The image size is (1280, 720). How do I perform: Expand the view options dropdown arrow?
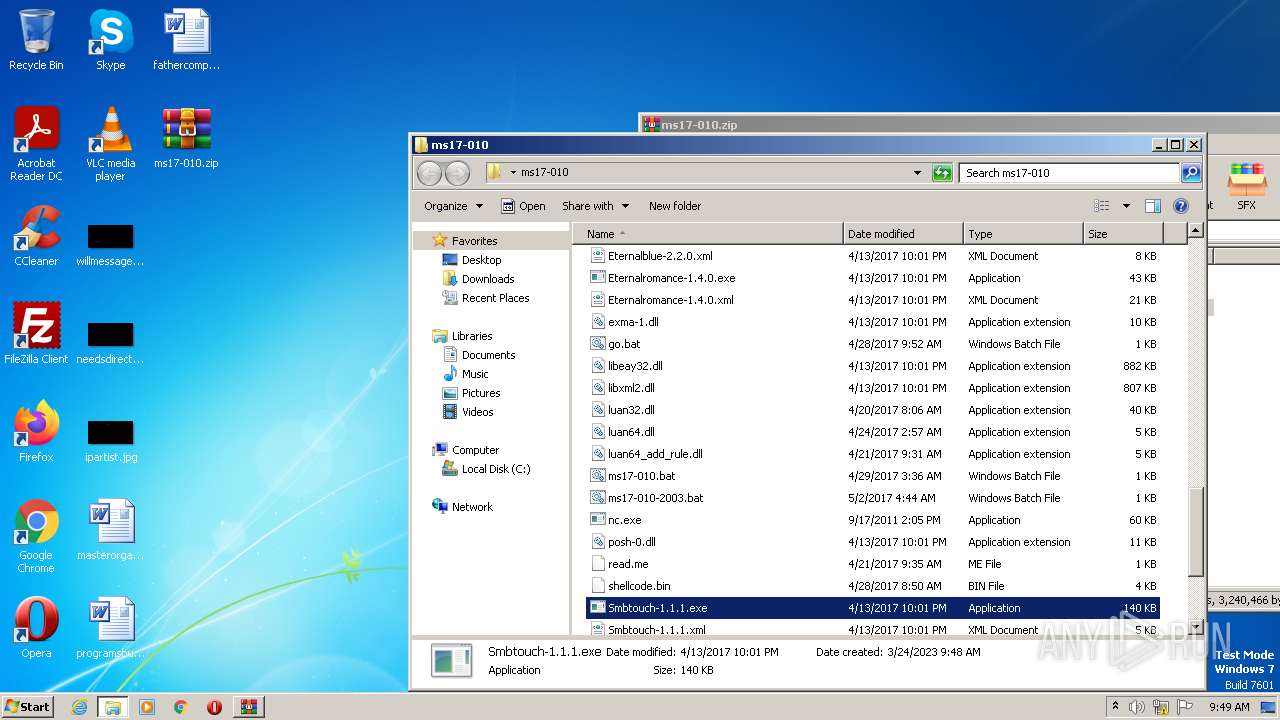1126,206
